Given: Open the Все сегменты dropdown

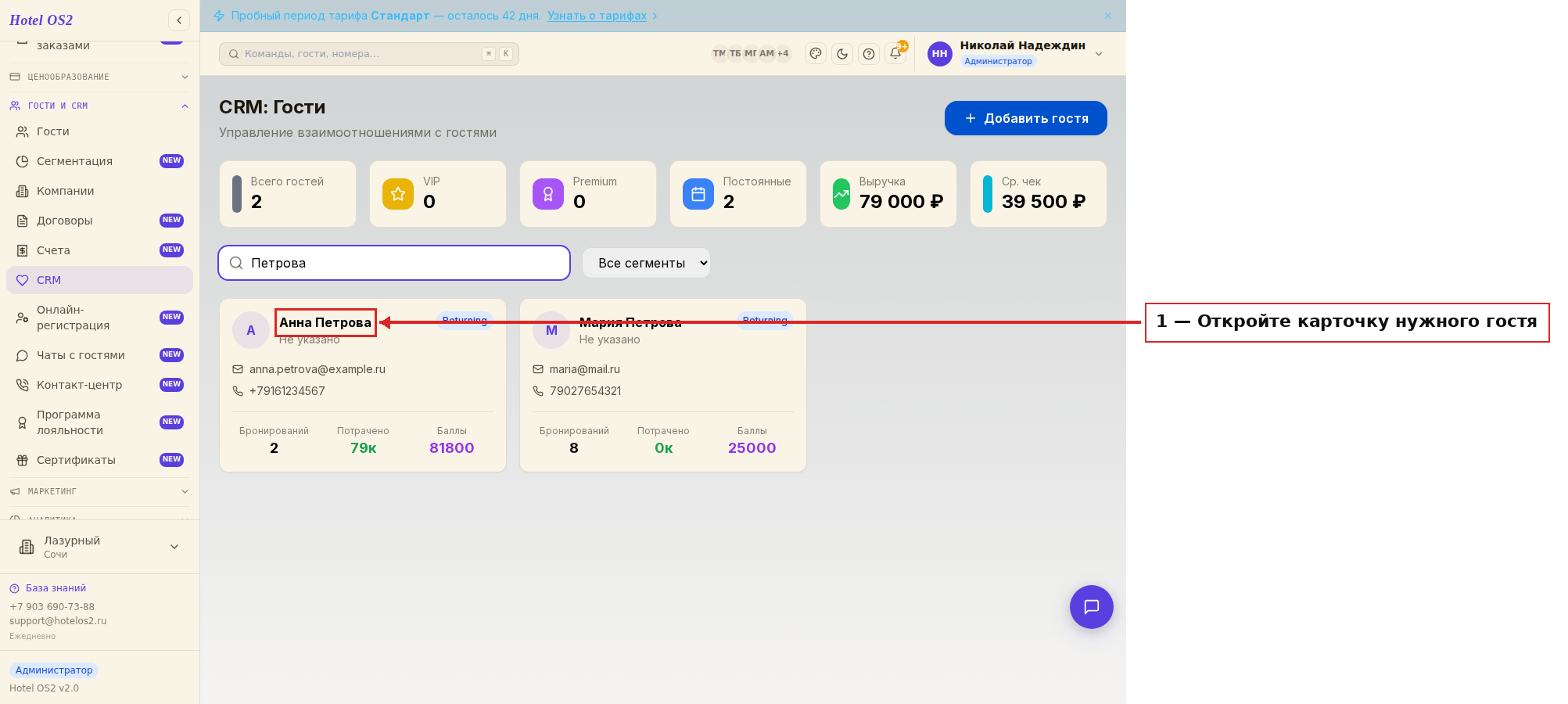Looking at the screenshot, I should pyautogui.click(x=646, y=263).
